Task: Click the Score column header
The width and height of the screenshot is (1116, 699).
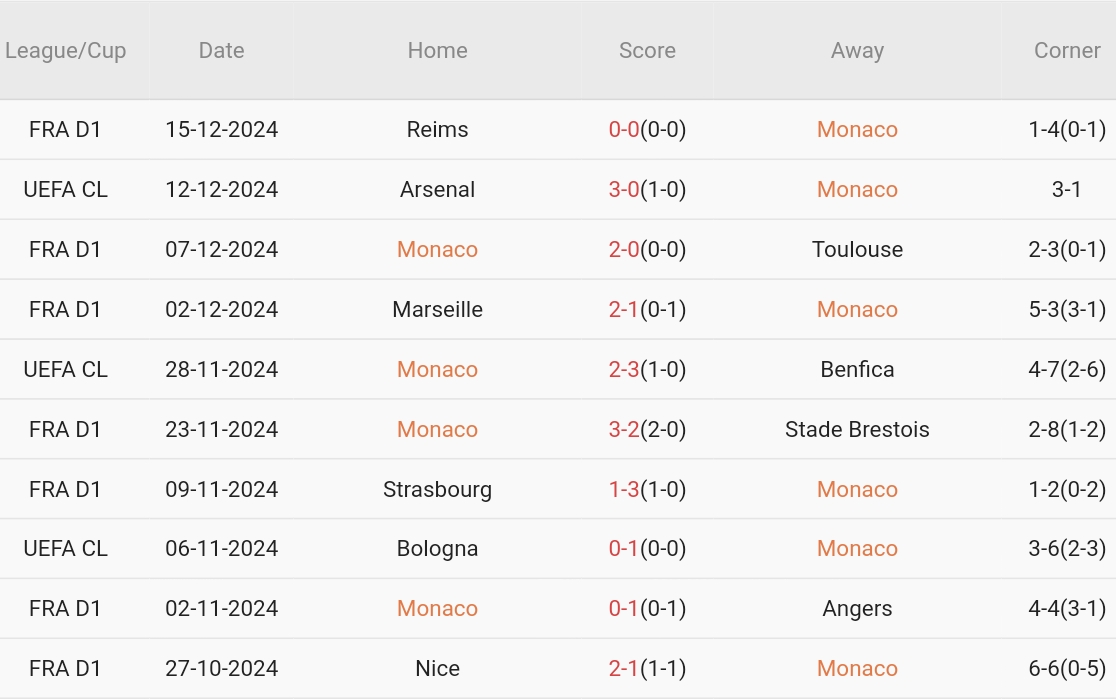Action: [647, 51]
